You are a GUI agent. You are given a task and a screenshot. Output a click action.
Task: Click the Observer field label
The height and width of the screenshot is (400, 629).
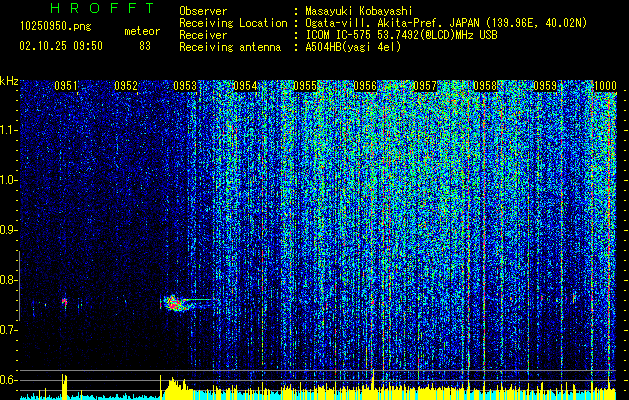(x=203, y=11)
